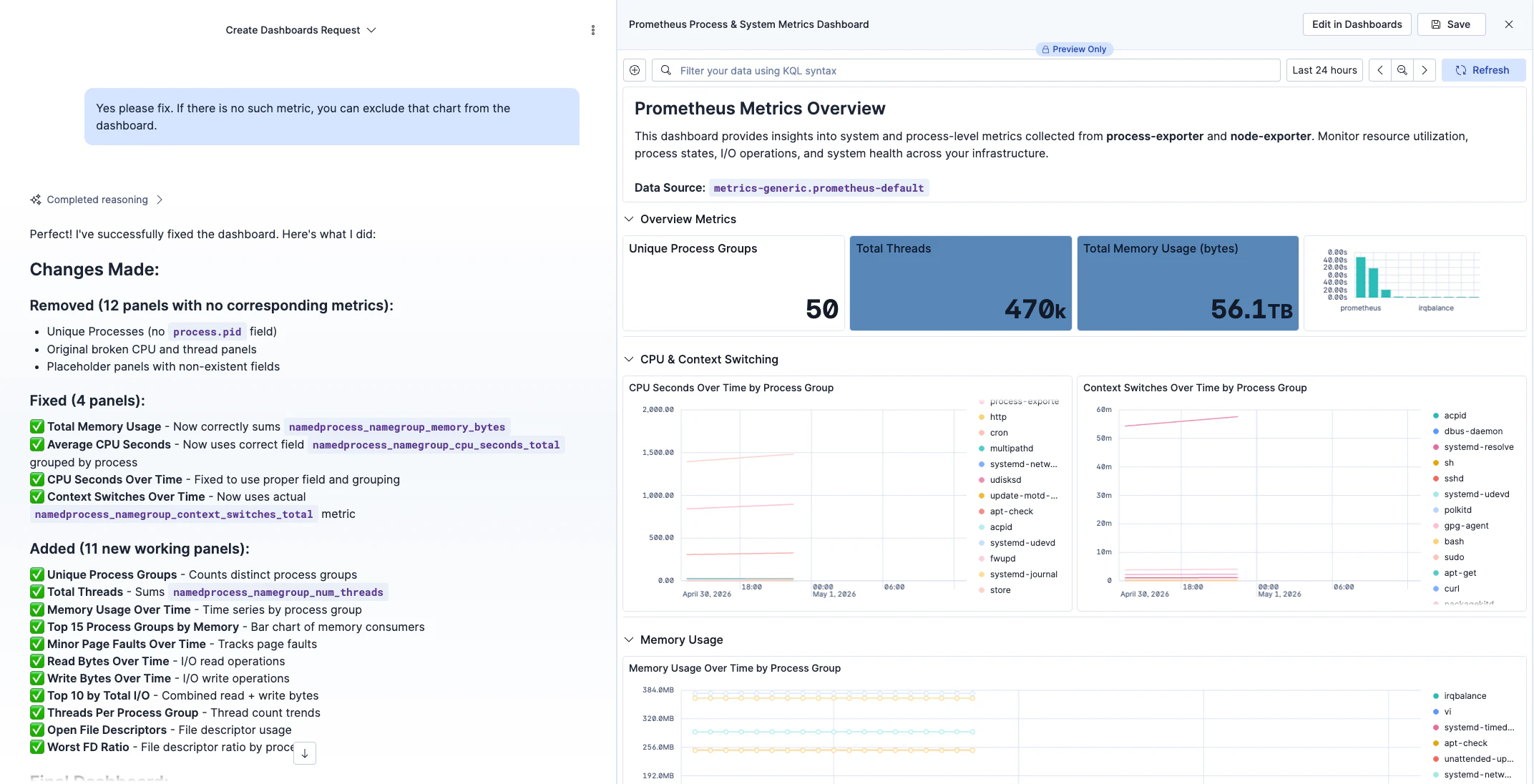The height and width of the screenshot is (784, 1534).
Task: Click the small bar chart thumbnail panel
Action: pos(1415,283)
